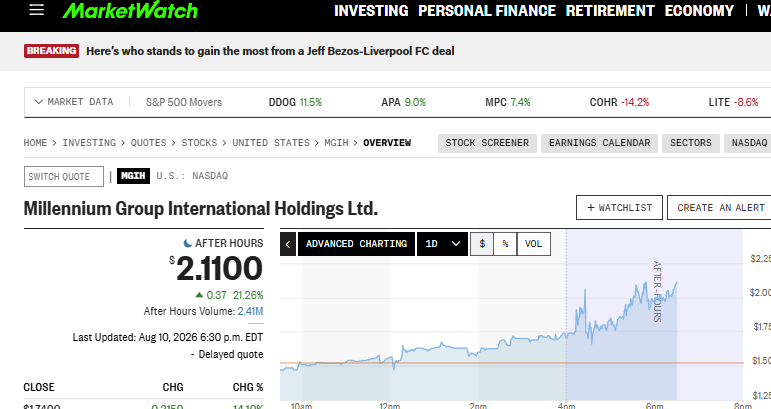Go to Investing breadcrumb
This screenshot has width=771, height=409.
pyautogui.click(x=89, y=143)
